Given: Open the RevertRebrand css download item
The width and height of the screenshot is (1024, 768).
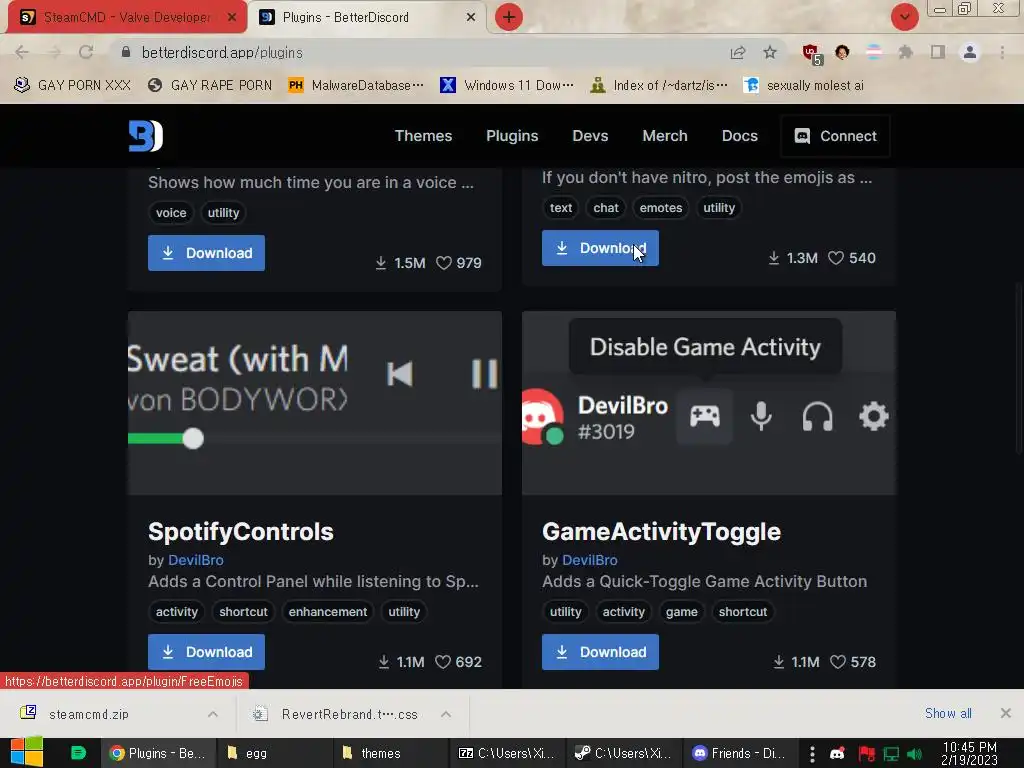Looking at the screenshot, I should (337, 714).
